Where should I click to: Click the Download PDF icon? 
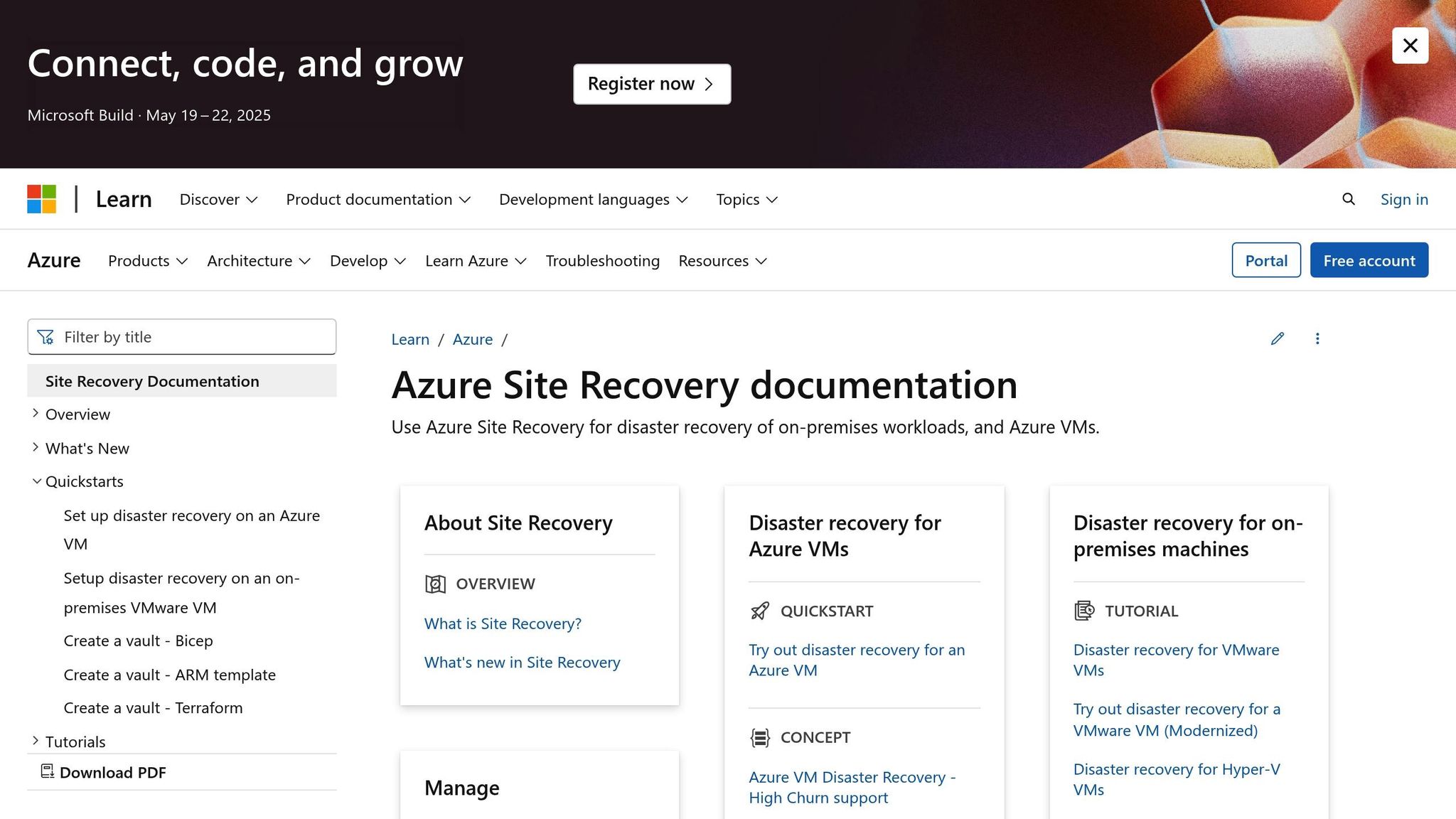[x=48, y=771]
